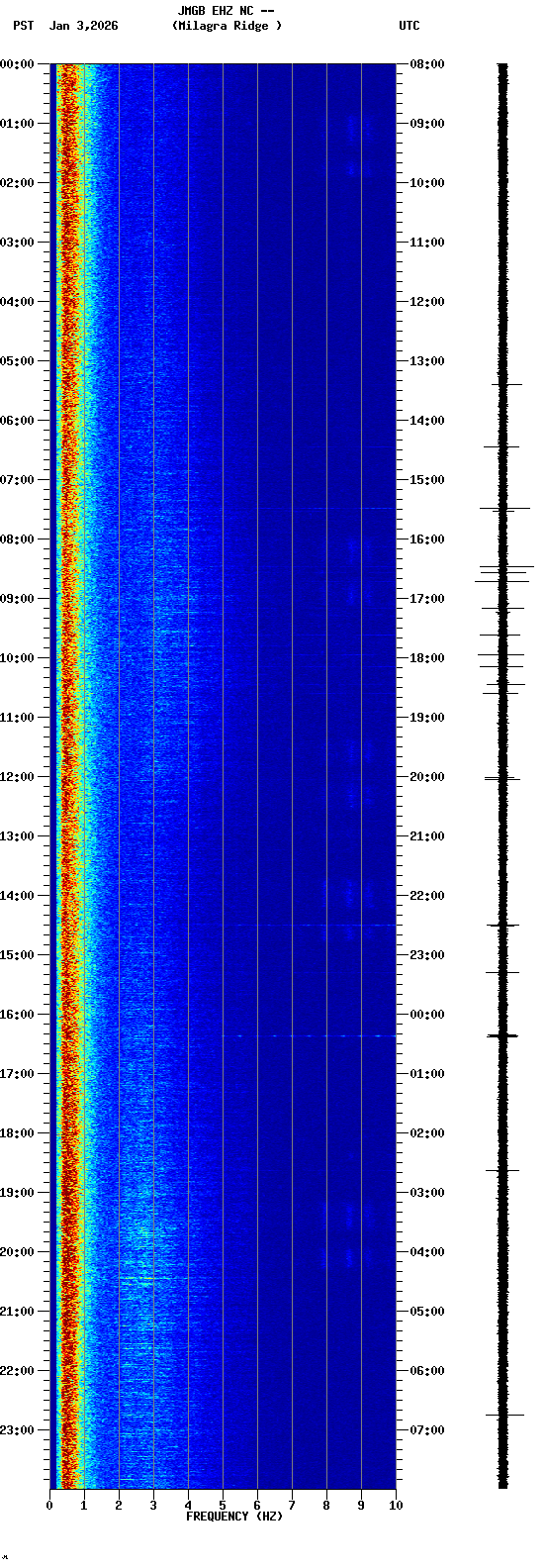The image size is (546, 1568).
Task: Click the 12:00 PST time label
Action: pos(18,777)
